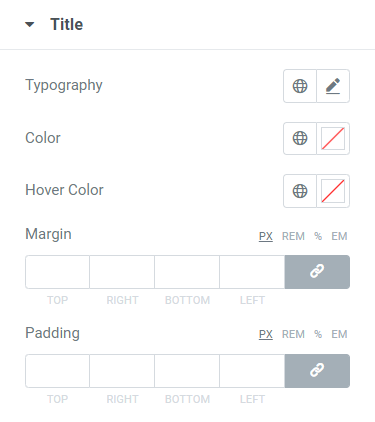The width and height of the screenshot is (375, 422).
Task: Open global fonts for Typography
Action: coord(300,86)
